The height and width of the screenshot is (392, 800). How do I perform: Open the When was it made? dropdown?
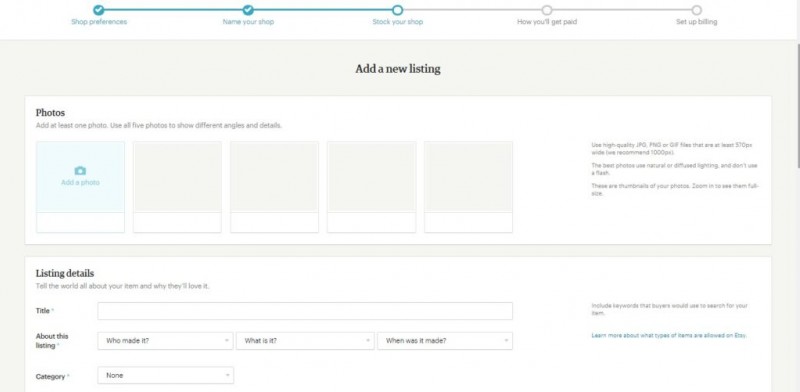click(x=445, y=341)
